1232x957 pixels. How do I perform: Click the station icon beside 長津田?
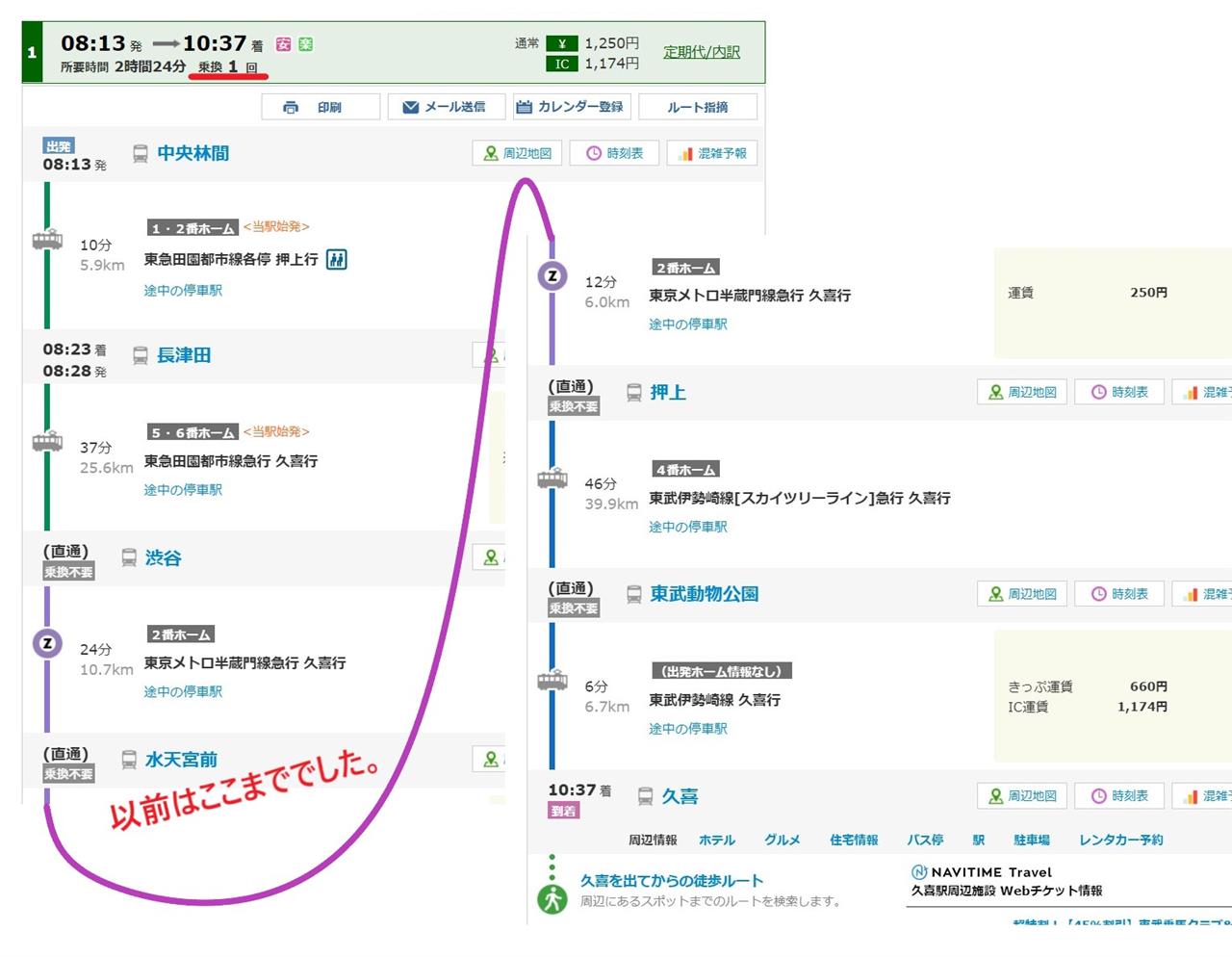140,355
